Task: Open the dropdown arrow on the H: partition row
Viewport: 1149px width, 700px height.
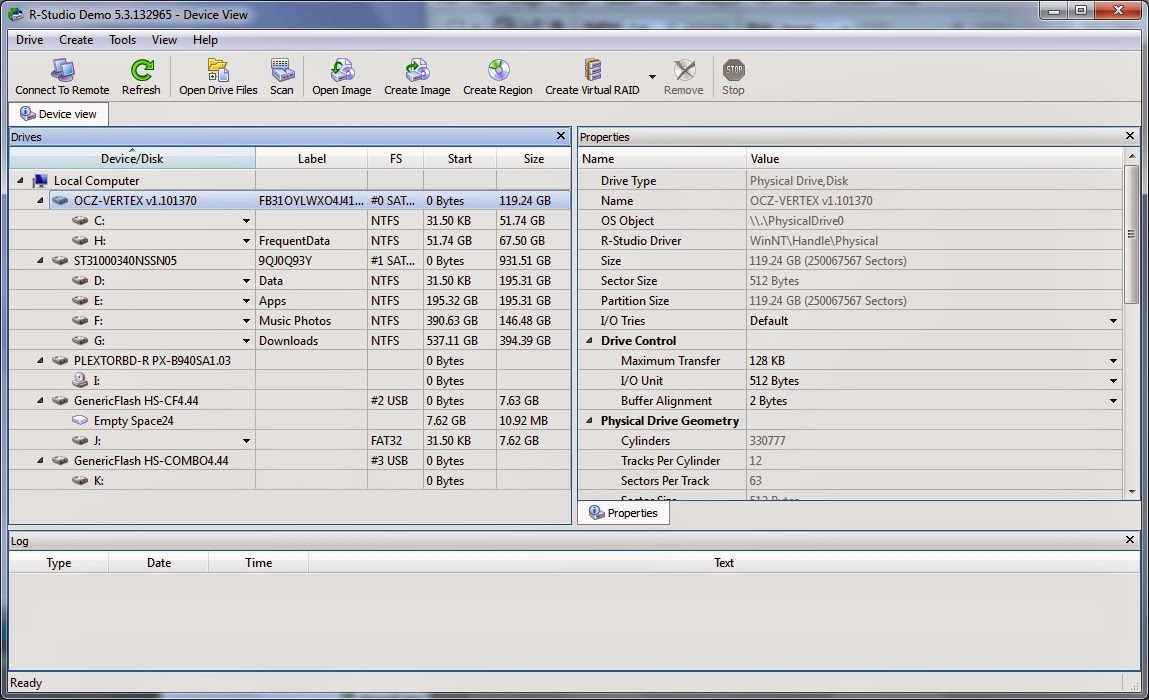Action: click(x=246, y=240)
